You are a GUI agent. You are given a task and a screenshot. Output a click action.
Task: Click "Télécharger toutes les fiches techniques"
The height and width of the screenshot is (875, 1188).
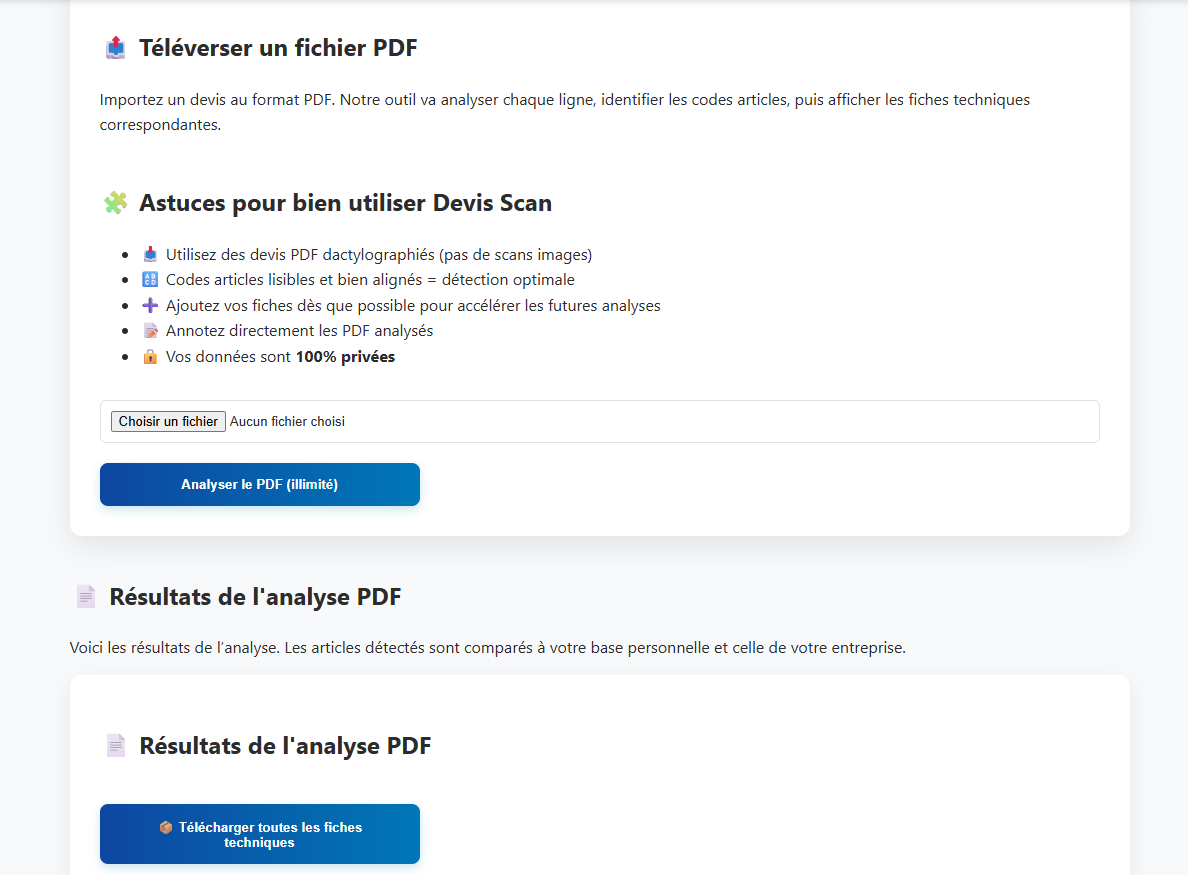point(259,834)
